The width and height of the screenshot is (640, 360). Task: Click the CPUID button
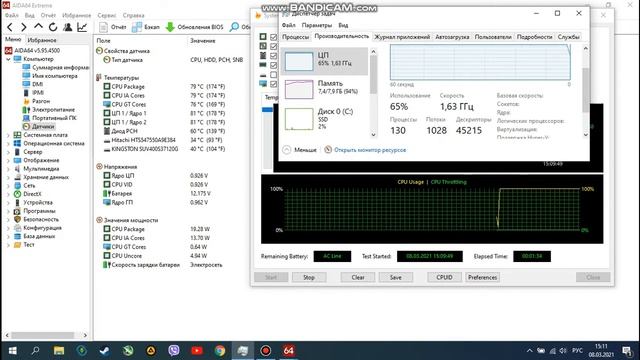pos(444,278)
